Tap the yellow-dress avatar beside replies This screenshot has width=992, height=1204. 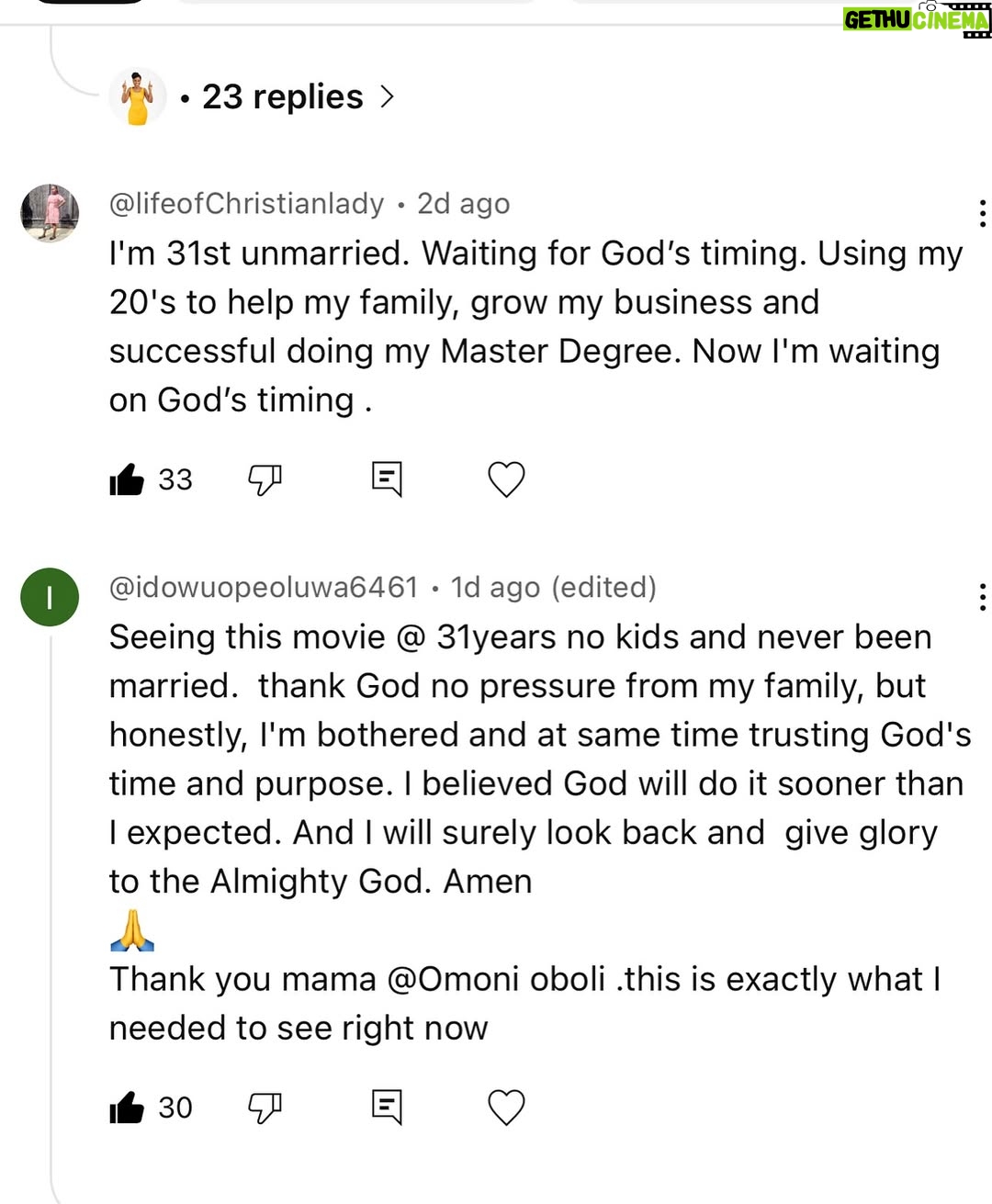click(x=138, y=96)
